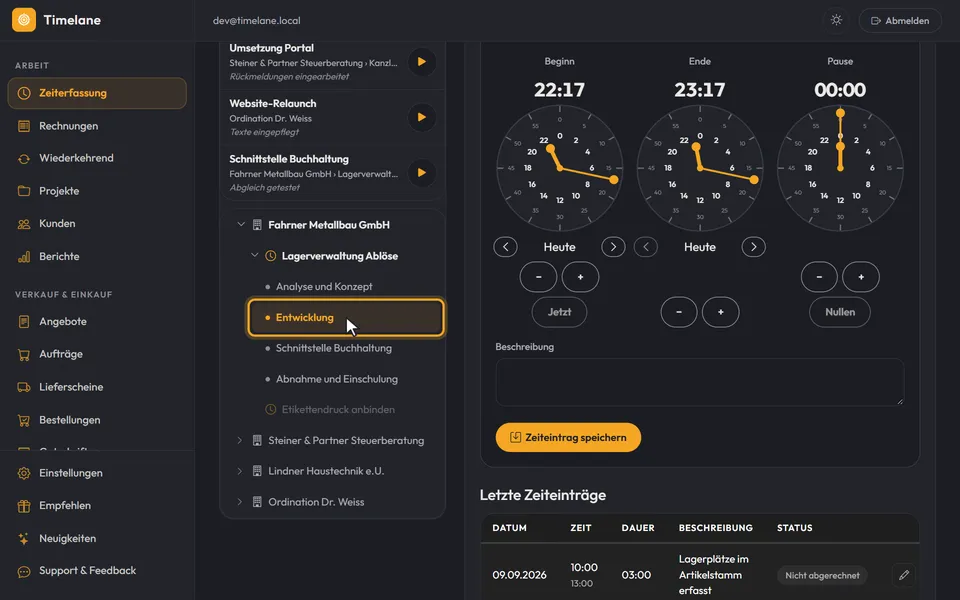Screen dimensions: 960x600
Task: Click the Beginn clock dial
Action: (560, 168)
